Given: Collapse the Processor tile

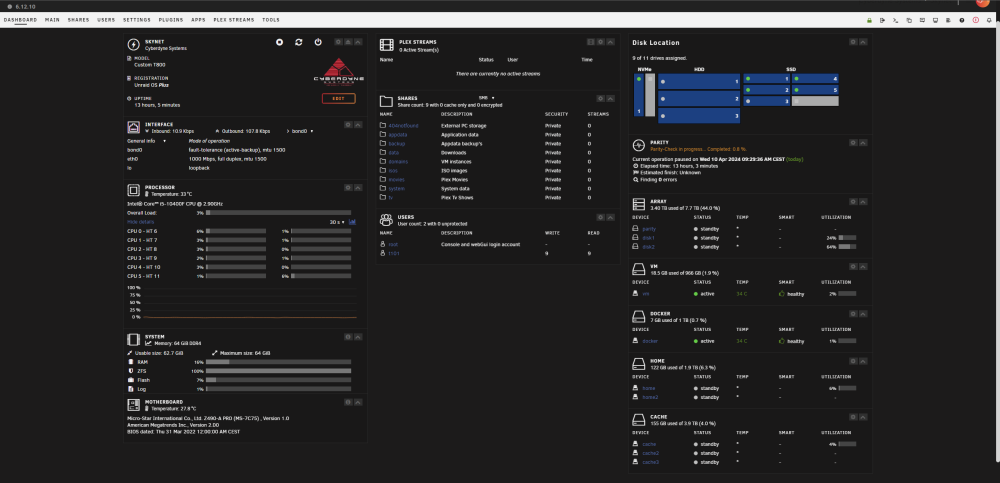Looking at the screenshot, I should [x=358, y=188].
